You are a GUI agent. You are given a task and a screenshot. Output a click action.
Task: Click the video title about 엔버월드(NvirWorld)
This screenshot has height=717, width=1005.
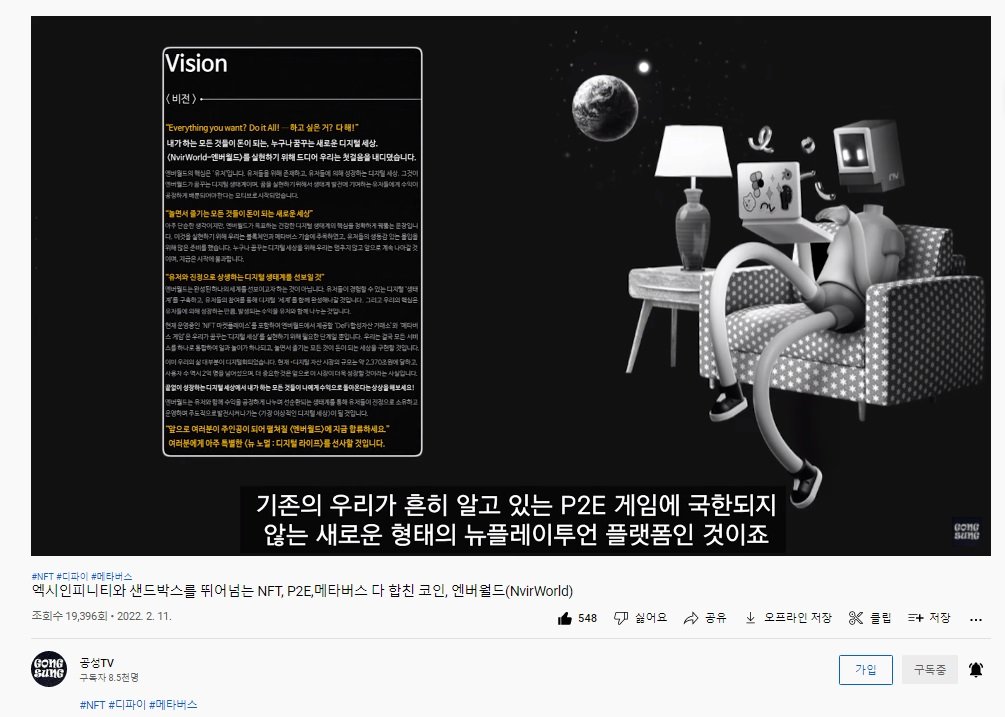(x=302, y=591)
